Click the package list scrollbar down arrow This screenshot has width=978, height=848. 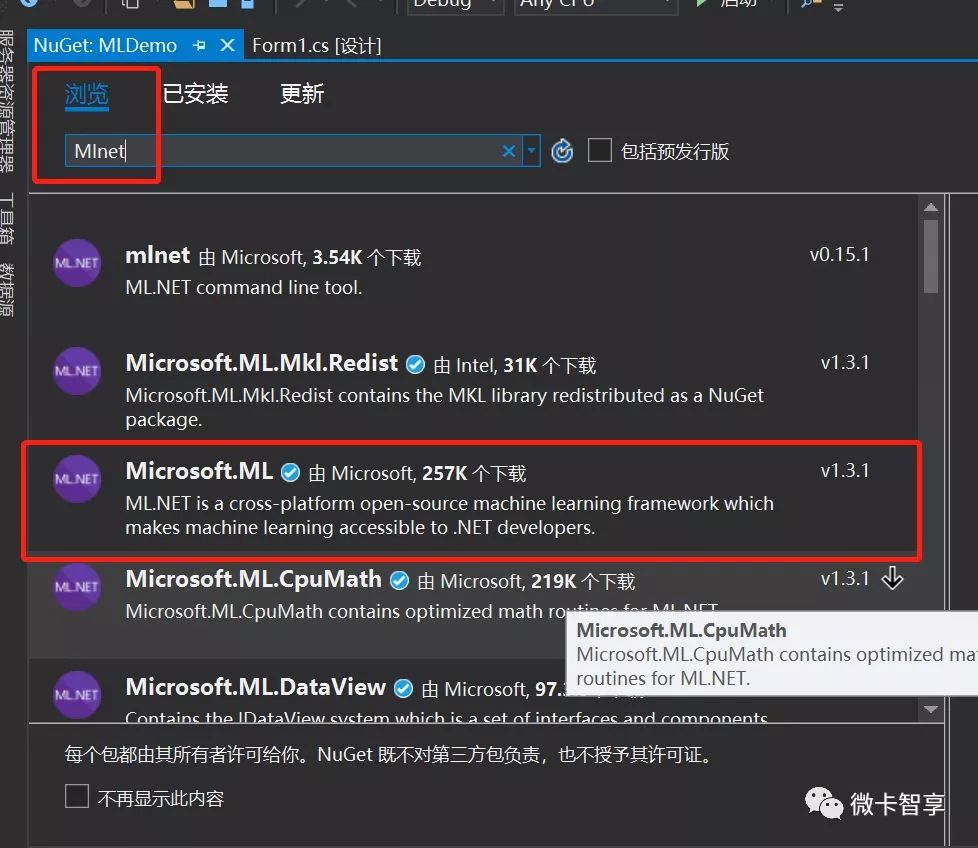[931, 709]
